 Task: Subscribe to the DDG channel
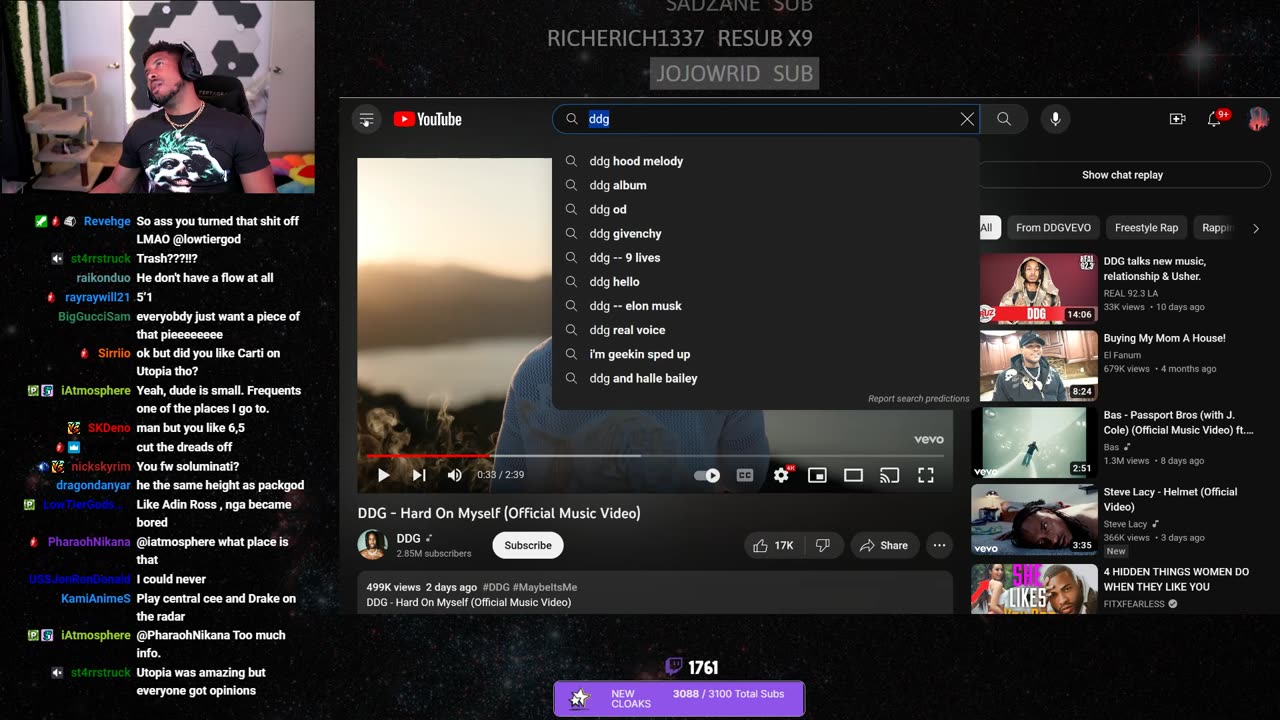[x=528, y=545]
